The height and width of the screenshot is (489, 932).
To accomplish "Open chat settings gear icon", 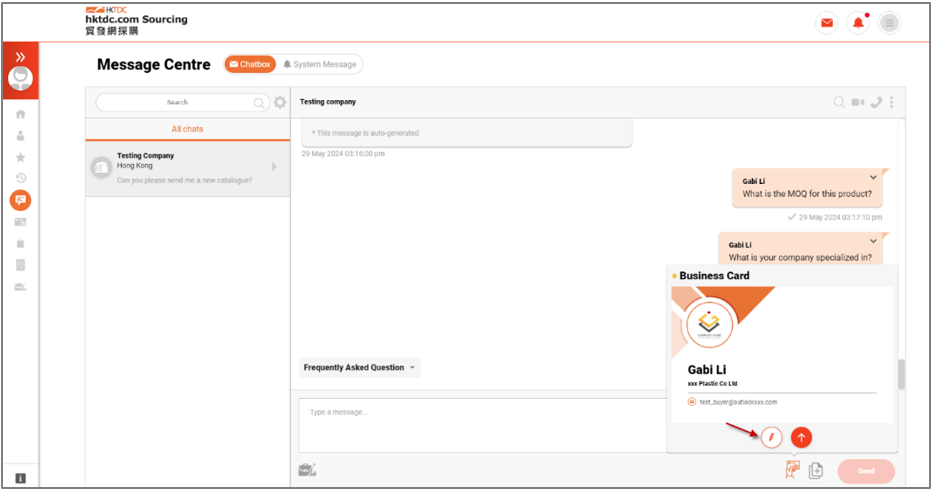I will (280, 102).
